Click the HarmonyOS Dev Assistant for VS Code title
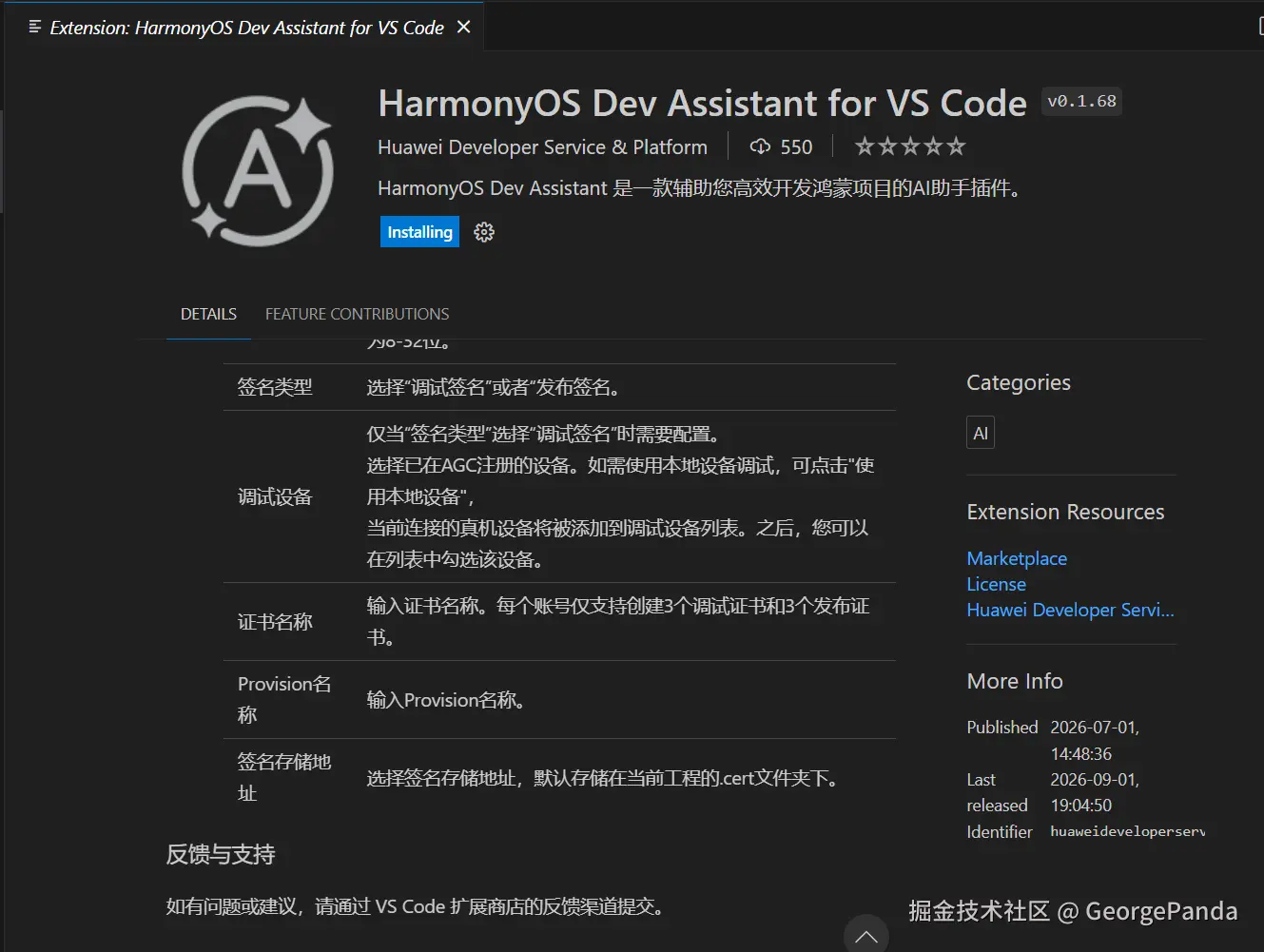Screen dimensions: 1264x952 [x=703, y=103]
